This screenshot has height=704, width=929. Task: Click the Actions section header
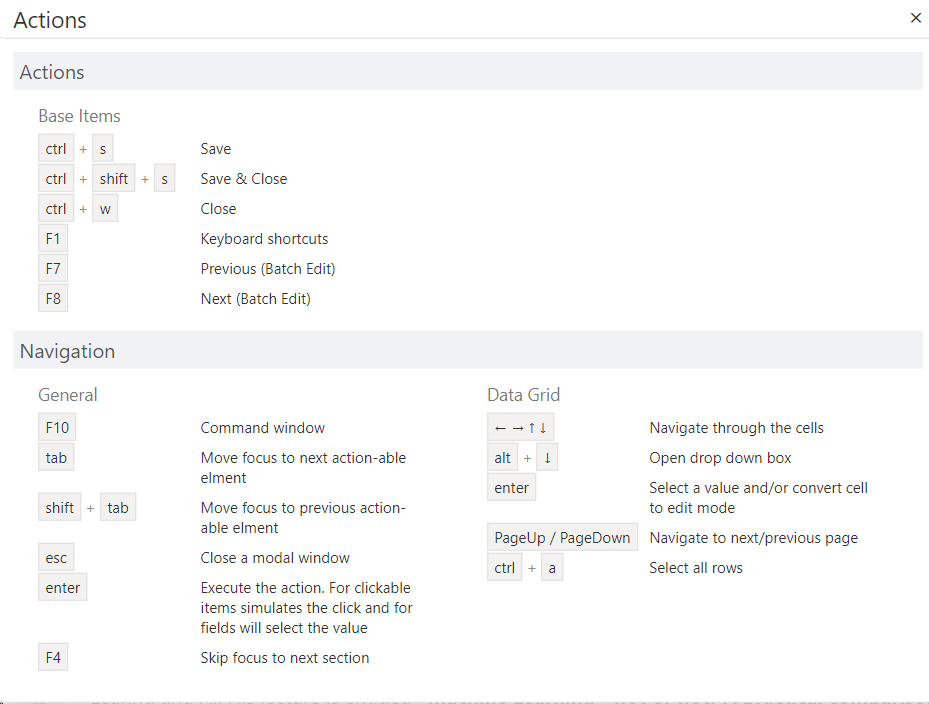(x=52, y=72)
